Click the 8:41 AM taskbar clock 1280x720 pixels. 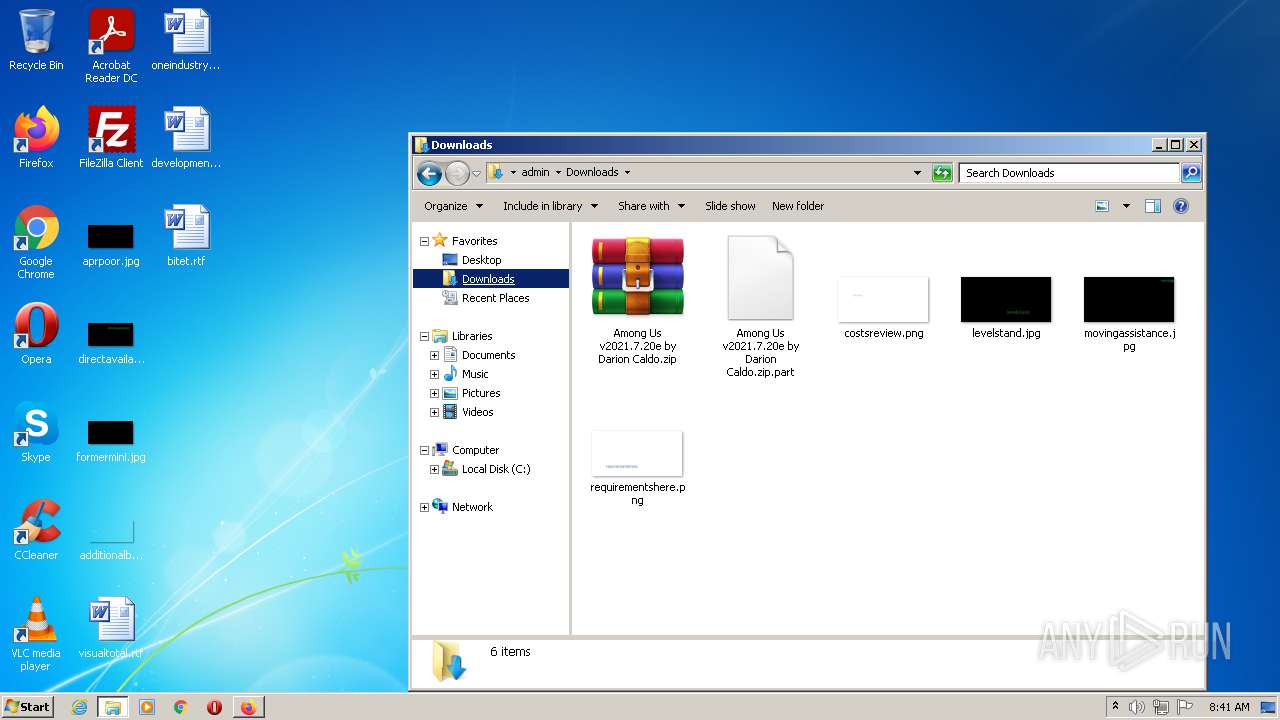click(1229, 707)
